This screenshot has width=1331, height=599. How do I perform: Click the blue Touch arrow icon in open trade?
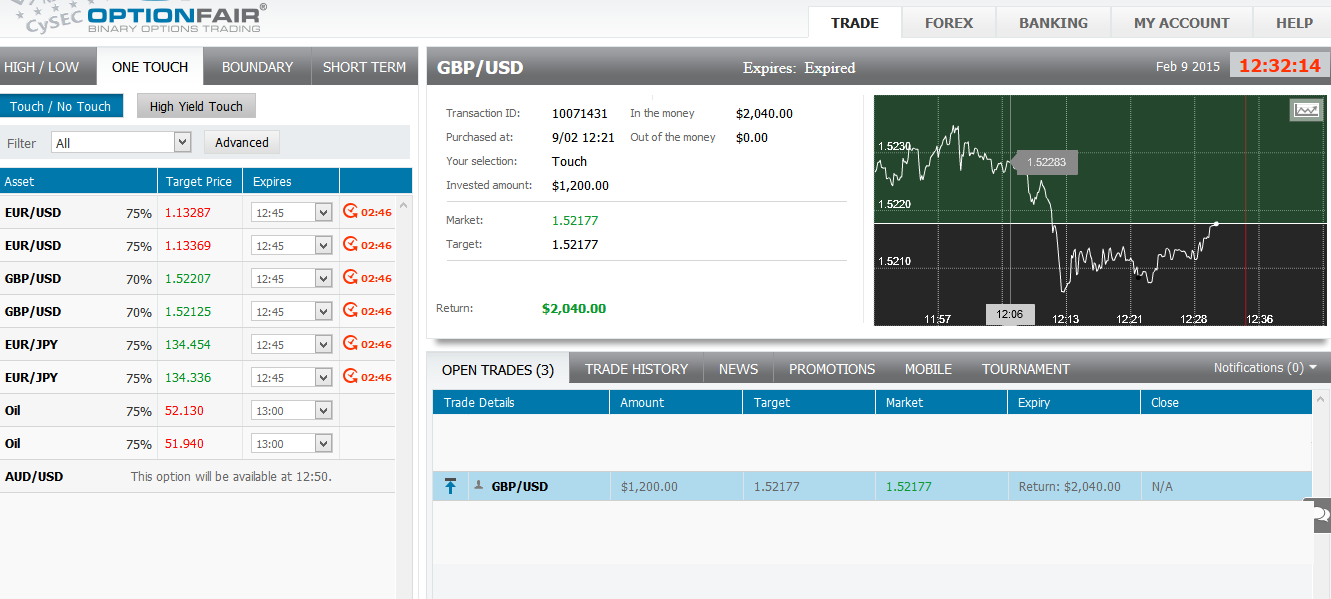point(450,487)
